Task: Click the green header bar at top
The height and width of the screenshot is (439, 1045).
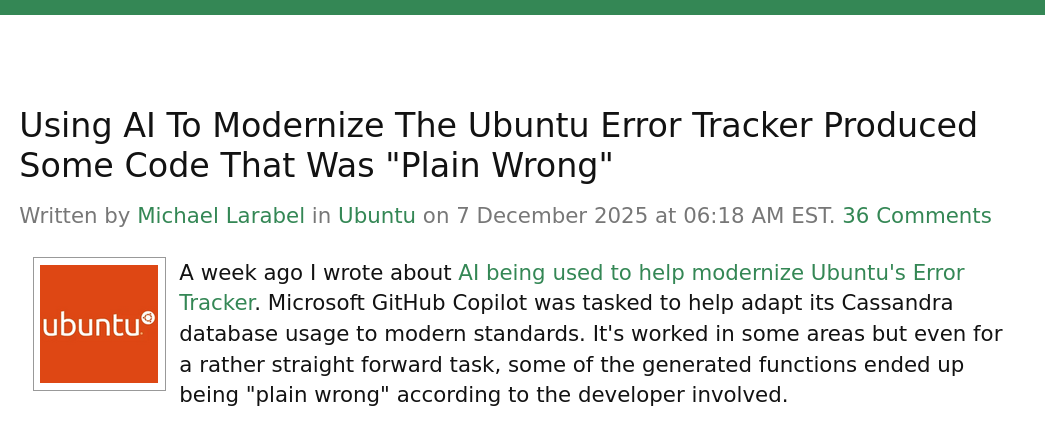Action: point(522,7)
